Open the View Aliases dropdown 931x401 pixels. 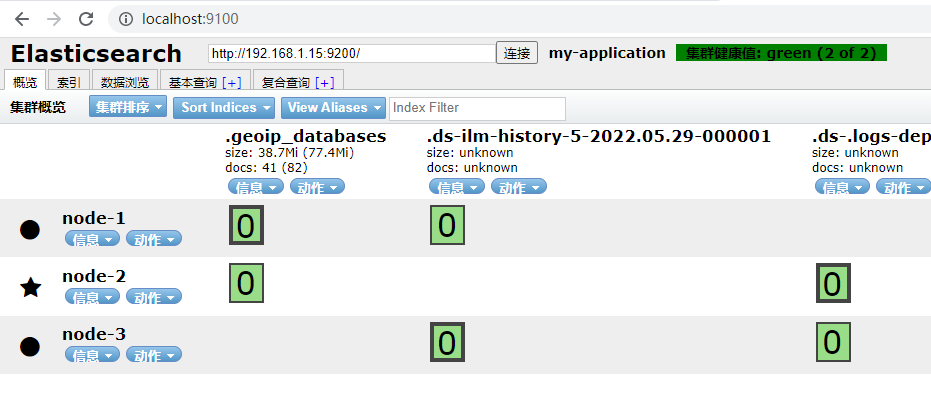click(333, 108)
